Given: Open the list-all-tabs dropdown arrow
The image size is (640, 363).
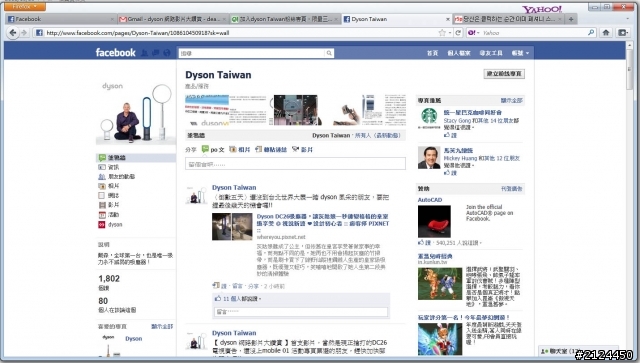Looking at the screenshot, I should coord(628,19).
